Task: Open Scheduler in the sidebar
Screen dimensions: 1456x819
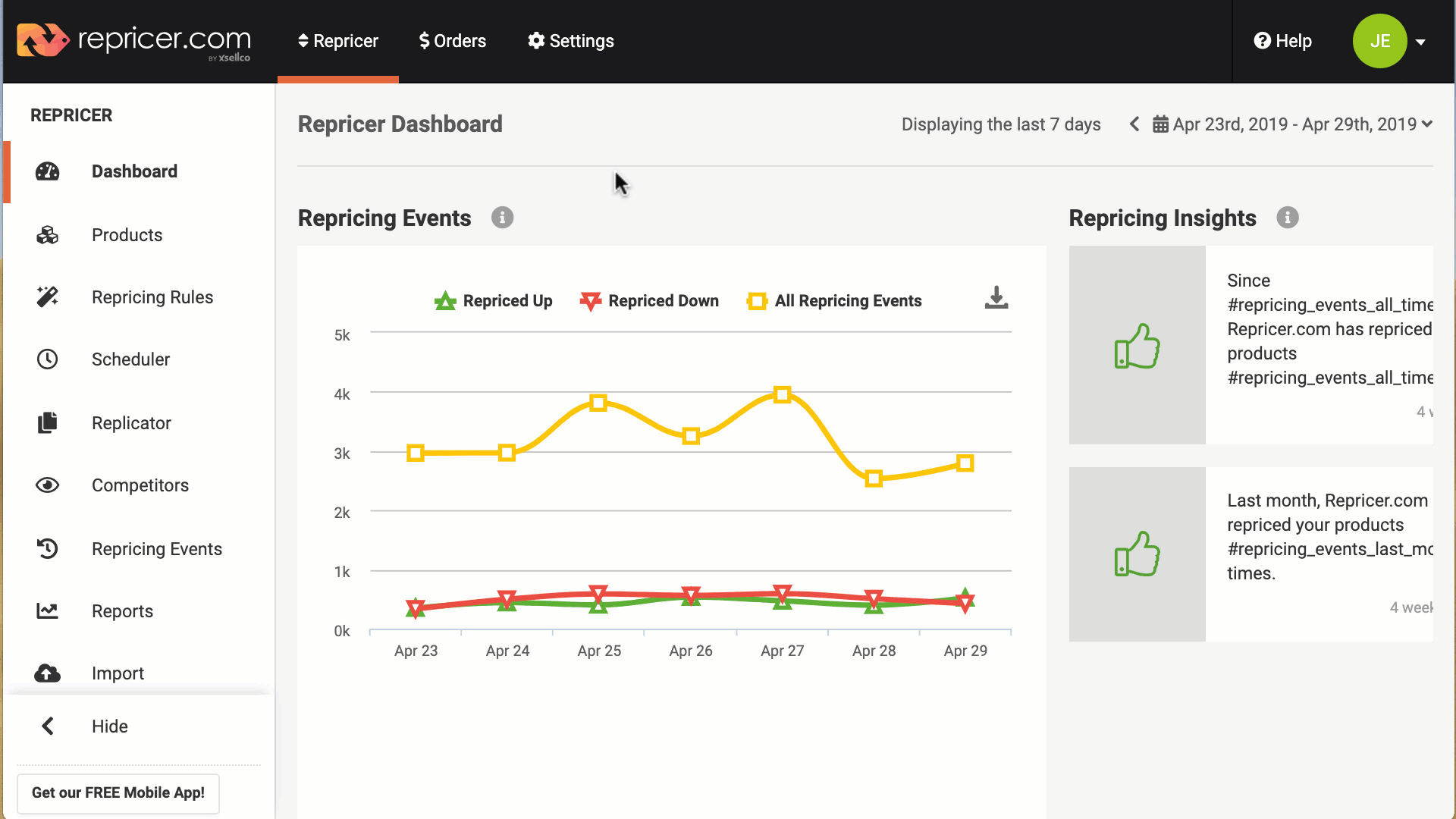Action: pos(130,359)
